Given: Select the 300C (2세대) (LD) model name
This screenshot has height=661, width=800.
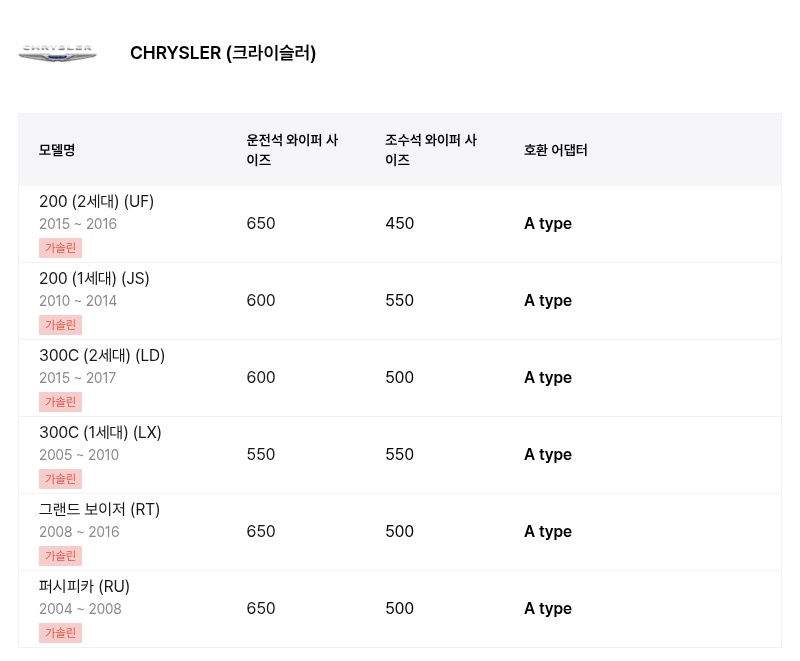Looking at the screenshot, I should click(102, 355).
